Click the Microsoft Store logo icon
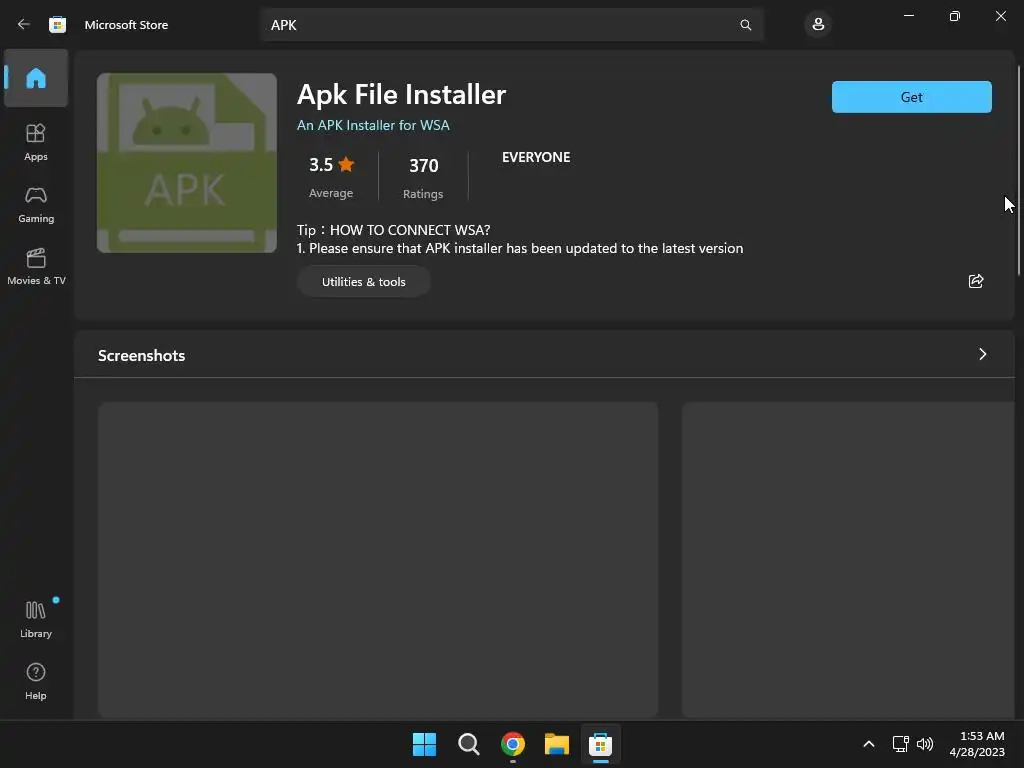1024x768 pixels. pyautogui.click(x=57, y=25)
